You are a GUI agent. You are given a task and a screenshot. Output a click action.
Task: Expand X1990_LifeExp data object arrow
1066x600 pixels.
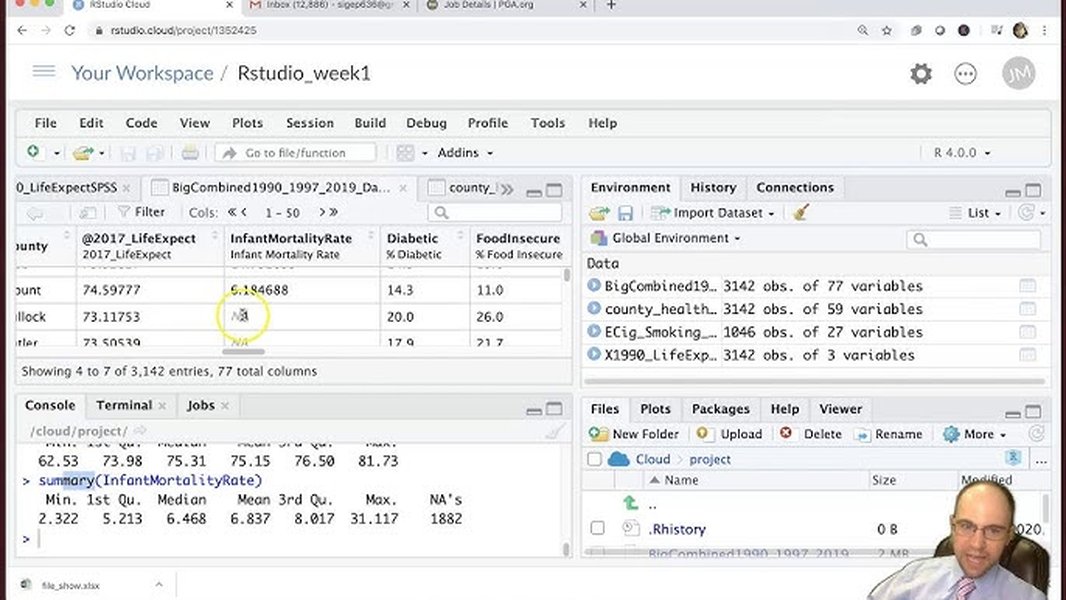(594, 354)
